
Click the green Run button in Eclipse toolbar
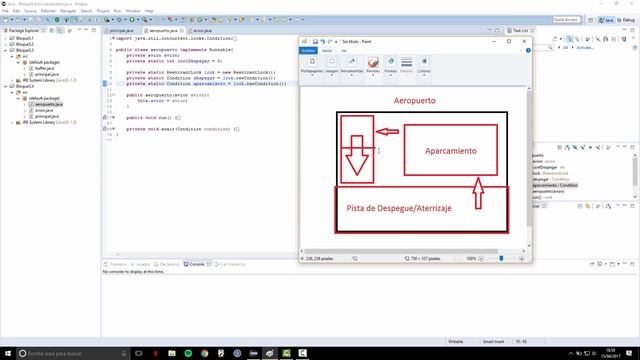tap(132, 20)
